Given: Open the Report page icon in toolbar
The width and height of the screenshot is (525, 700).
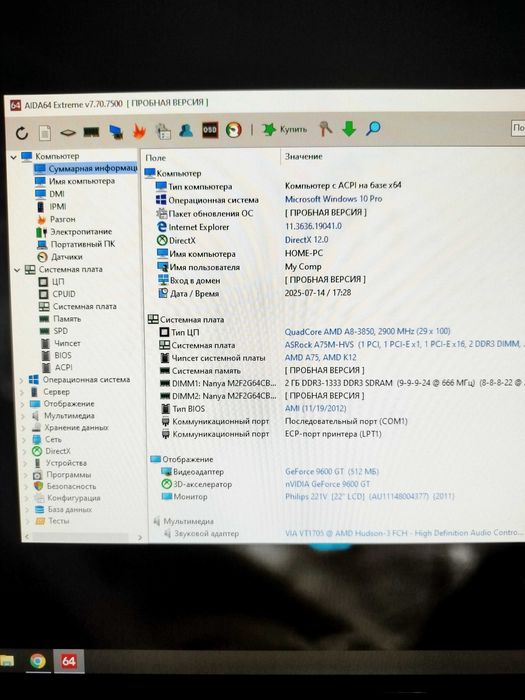Looking at the screenshot, I should coord(45,133).
